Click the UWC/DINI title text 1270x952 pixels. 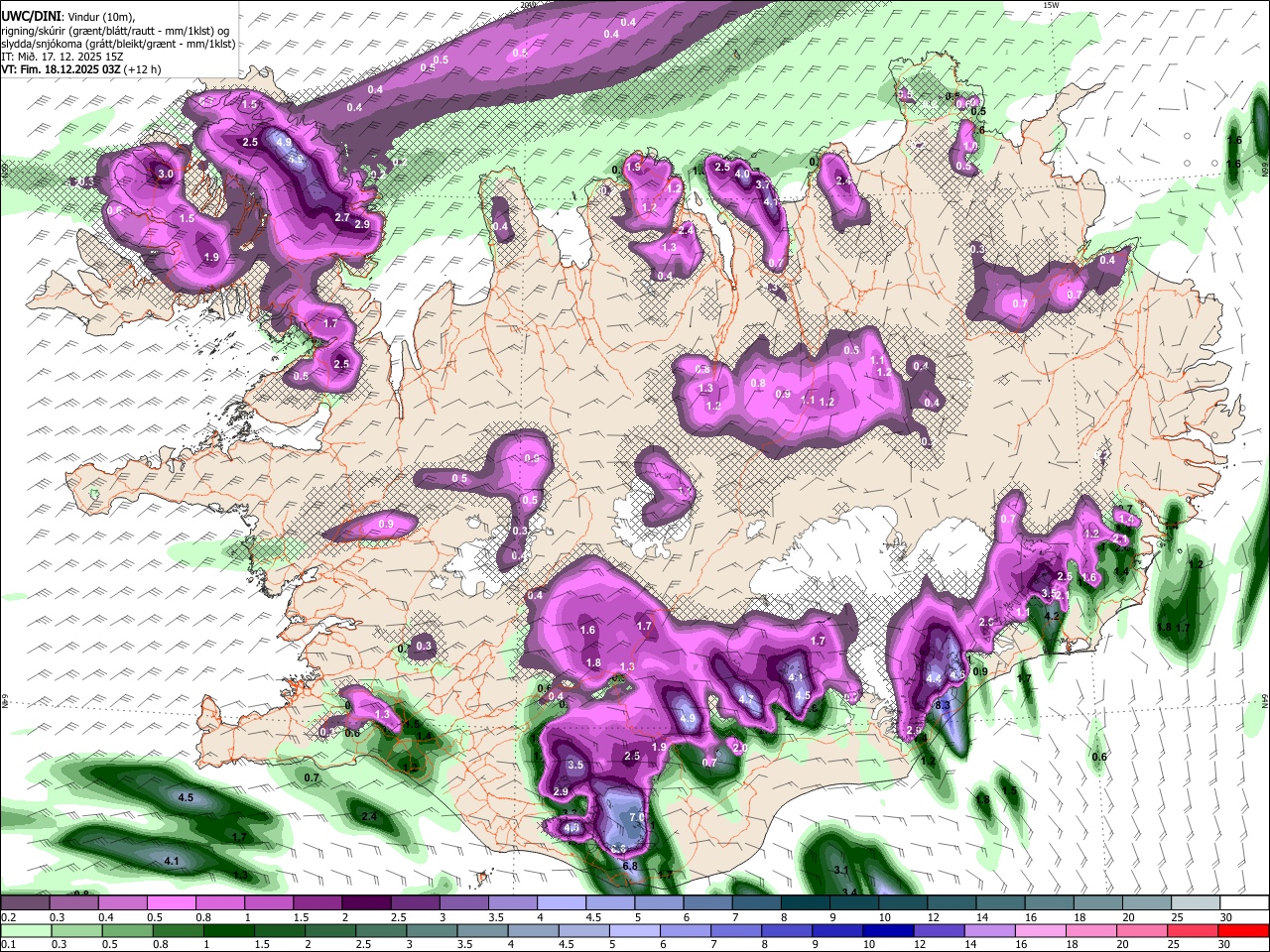[x=30, y=17]
